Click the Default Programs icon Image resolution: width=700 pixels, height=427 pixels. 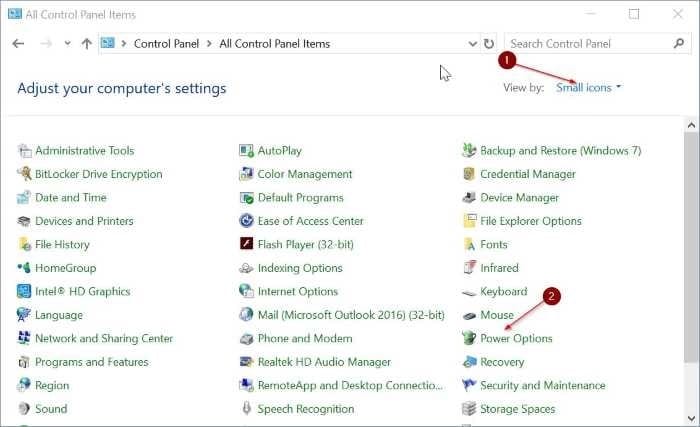(x=246, y=197)
